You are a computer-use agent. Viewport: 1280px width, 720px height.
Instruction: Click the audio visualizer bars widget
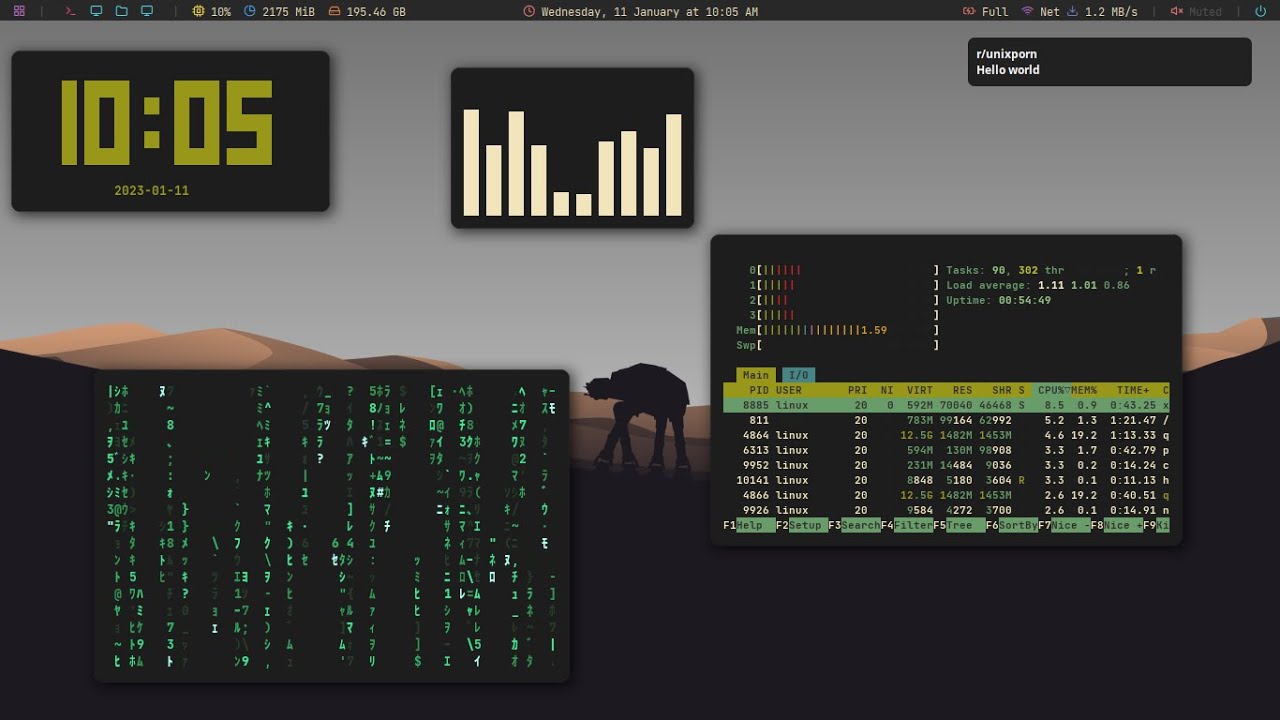click(x=572, y=148)
